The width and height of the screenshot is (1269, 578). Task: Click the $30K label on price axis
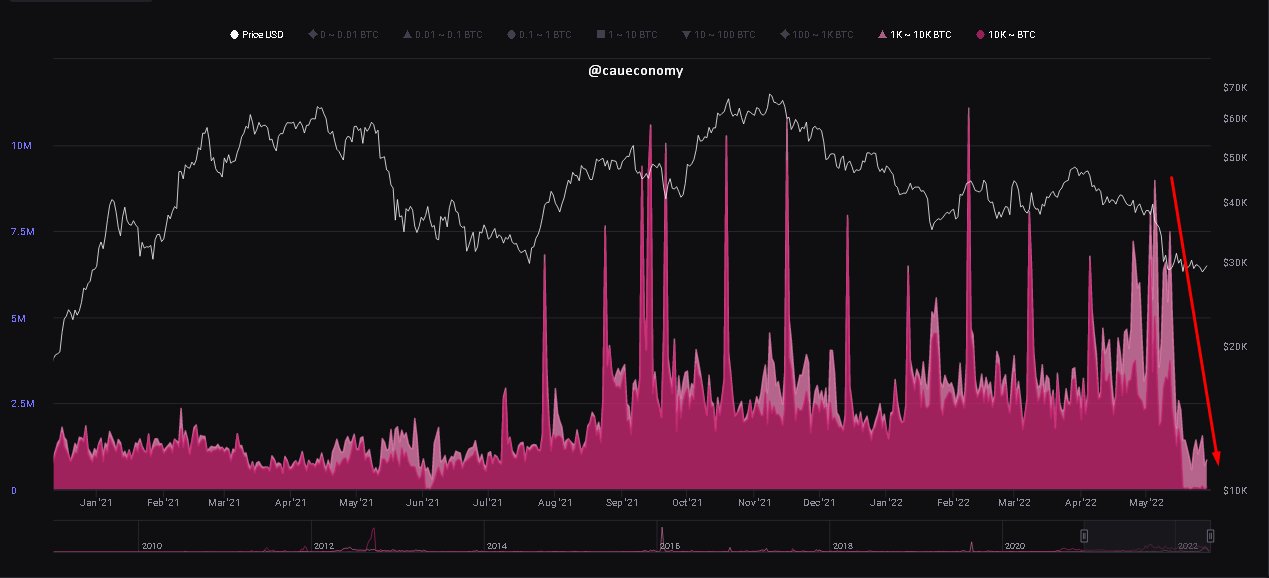pyautogui.click(x=1235, y=263)
